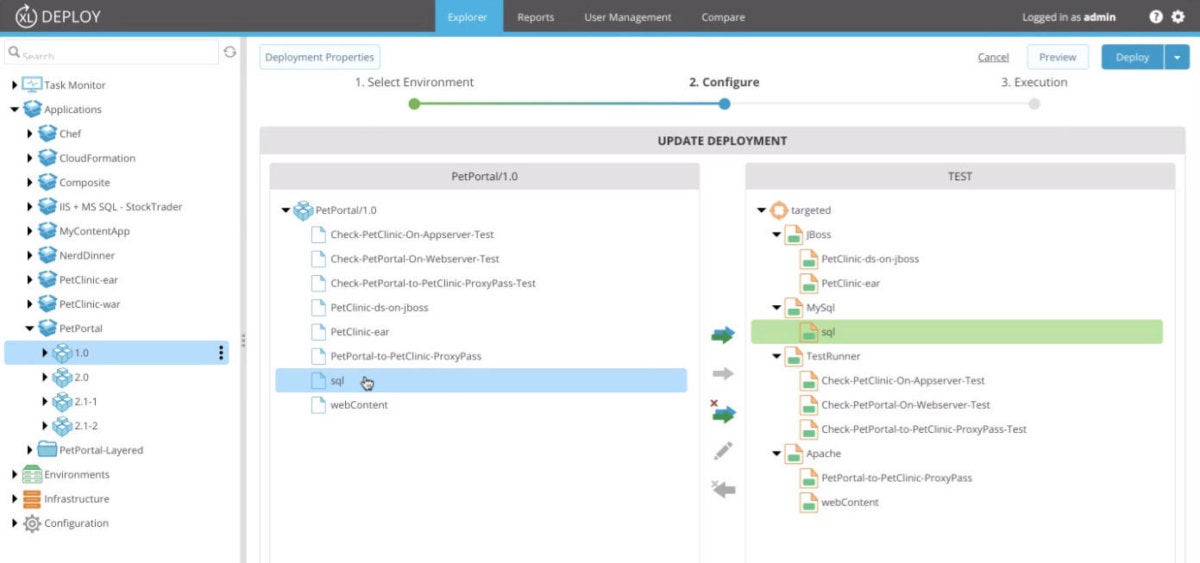Open the three-dot menu for version 1.0
The image size is (1200, 563).
click(221, 353)
